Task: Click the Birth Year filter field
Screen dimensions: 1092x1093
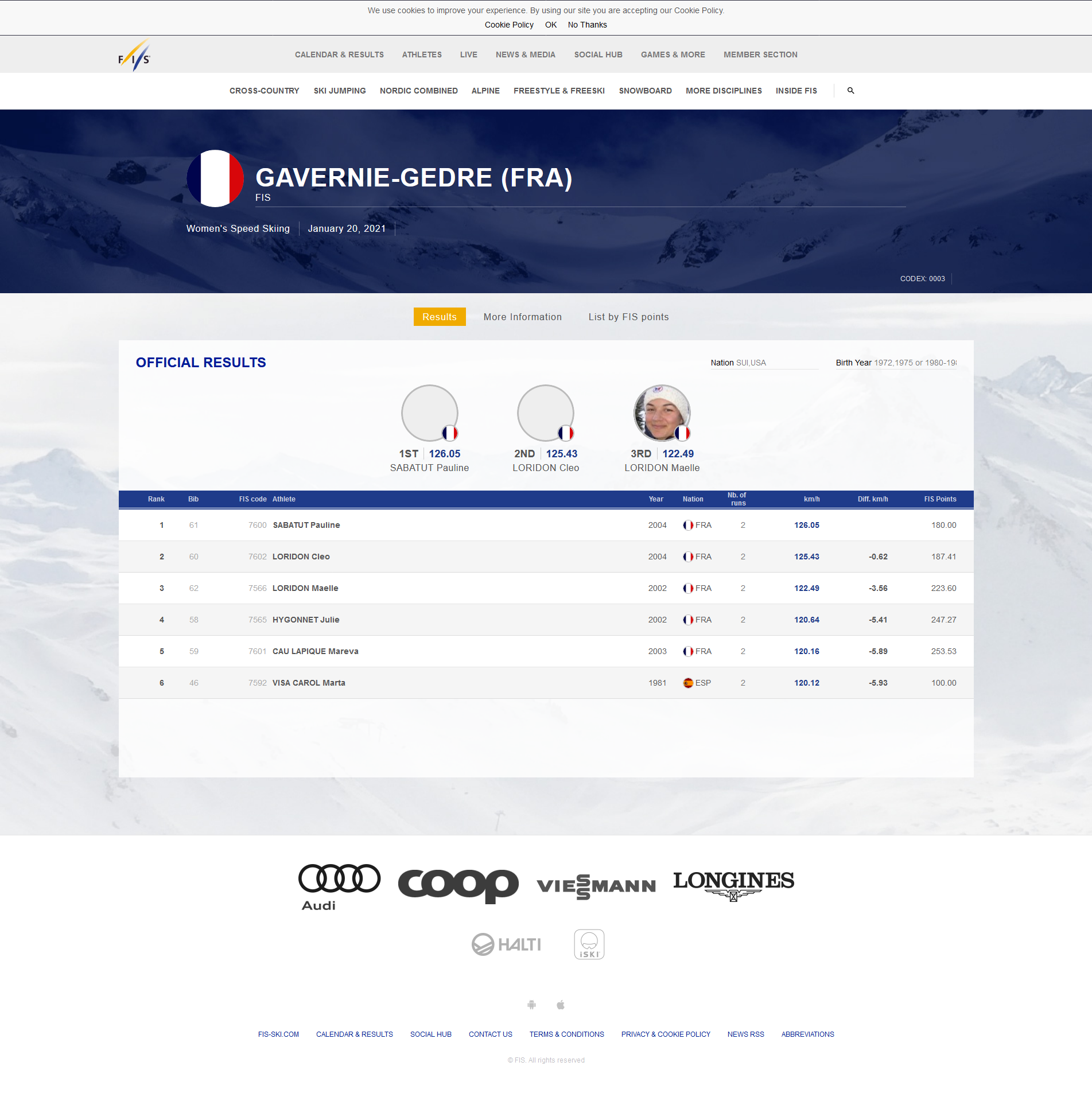Action: point(896,363)
